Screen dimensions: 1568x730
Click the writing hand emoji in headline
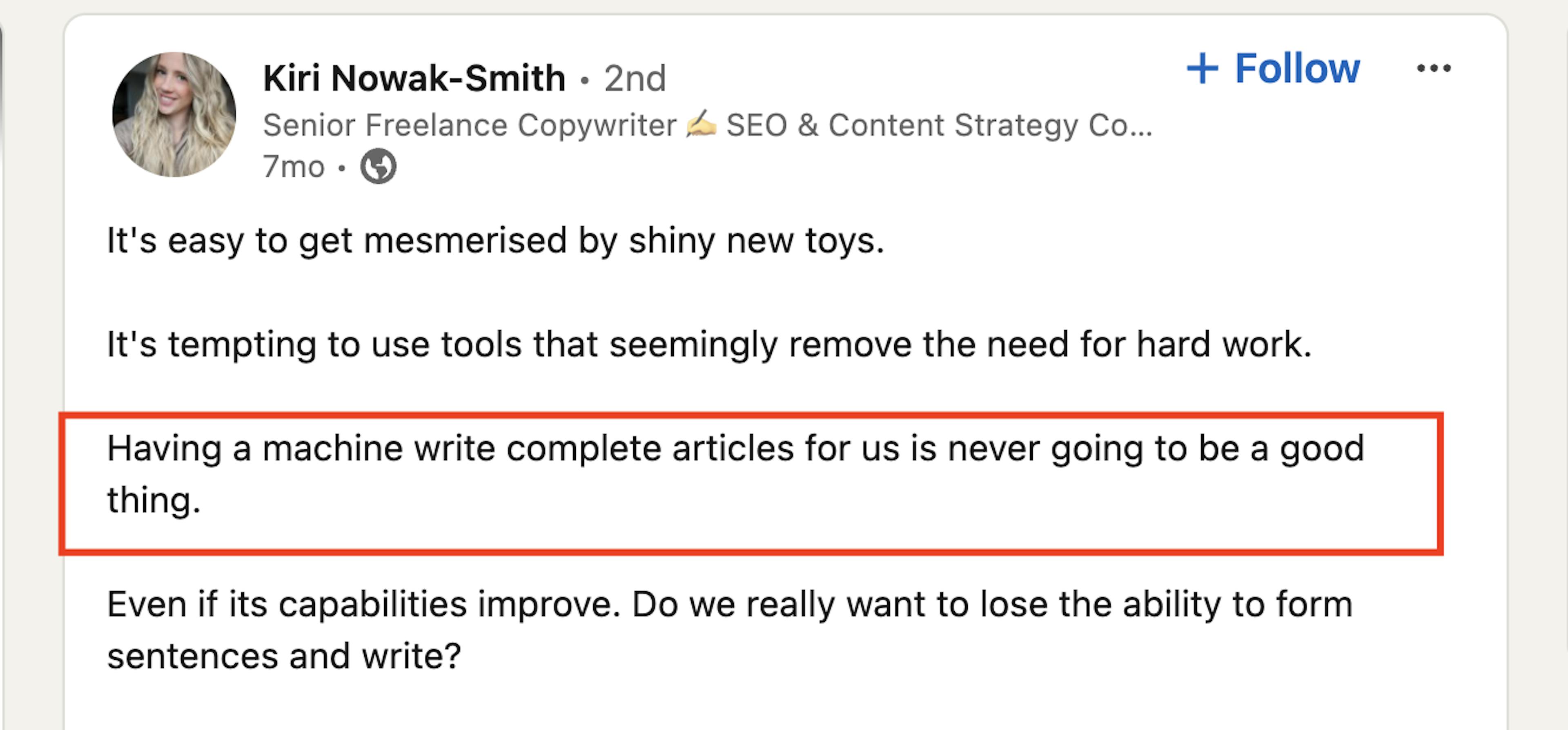701,124
